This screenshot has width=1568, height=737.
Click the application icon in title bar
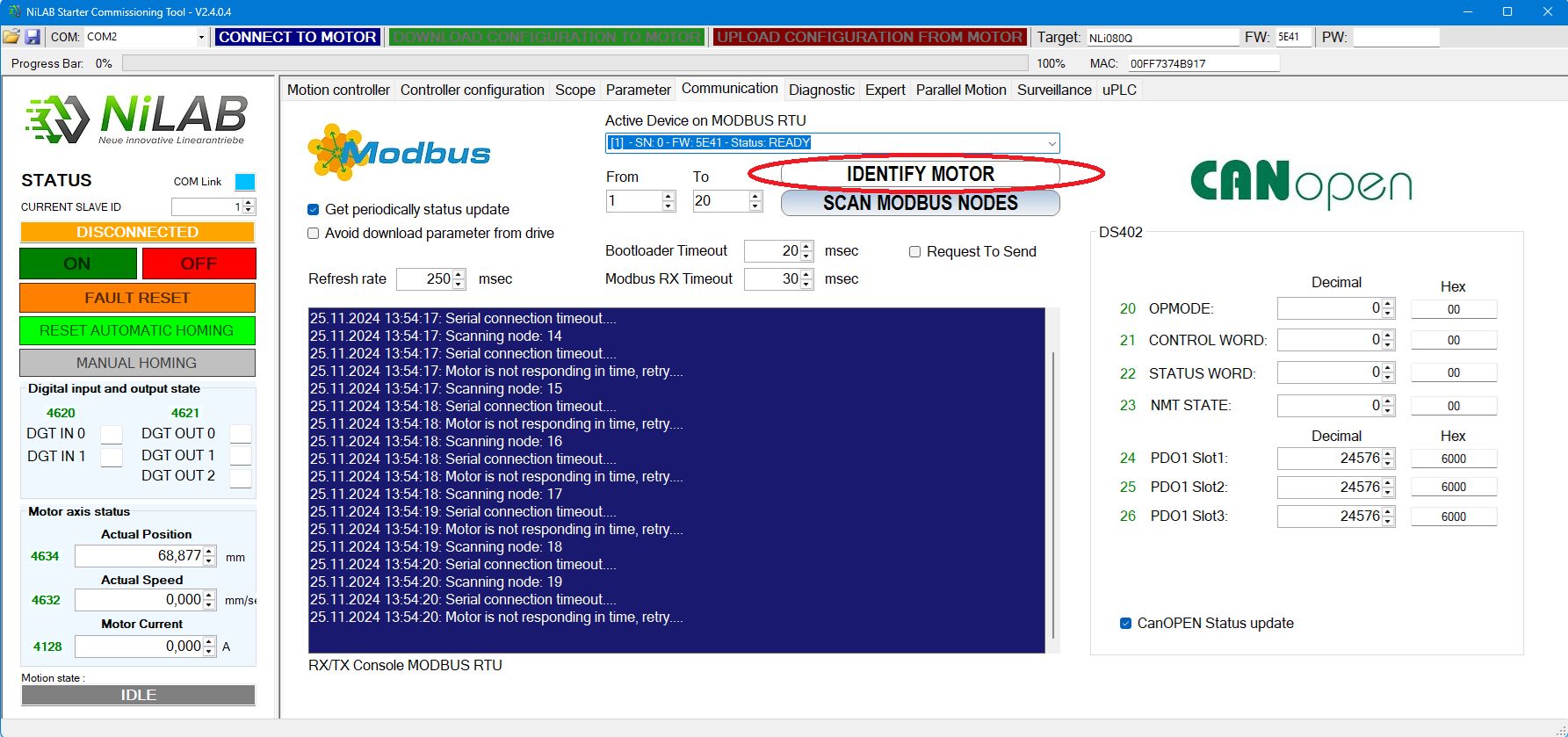(x=13, y=12)
